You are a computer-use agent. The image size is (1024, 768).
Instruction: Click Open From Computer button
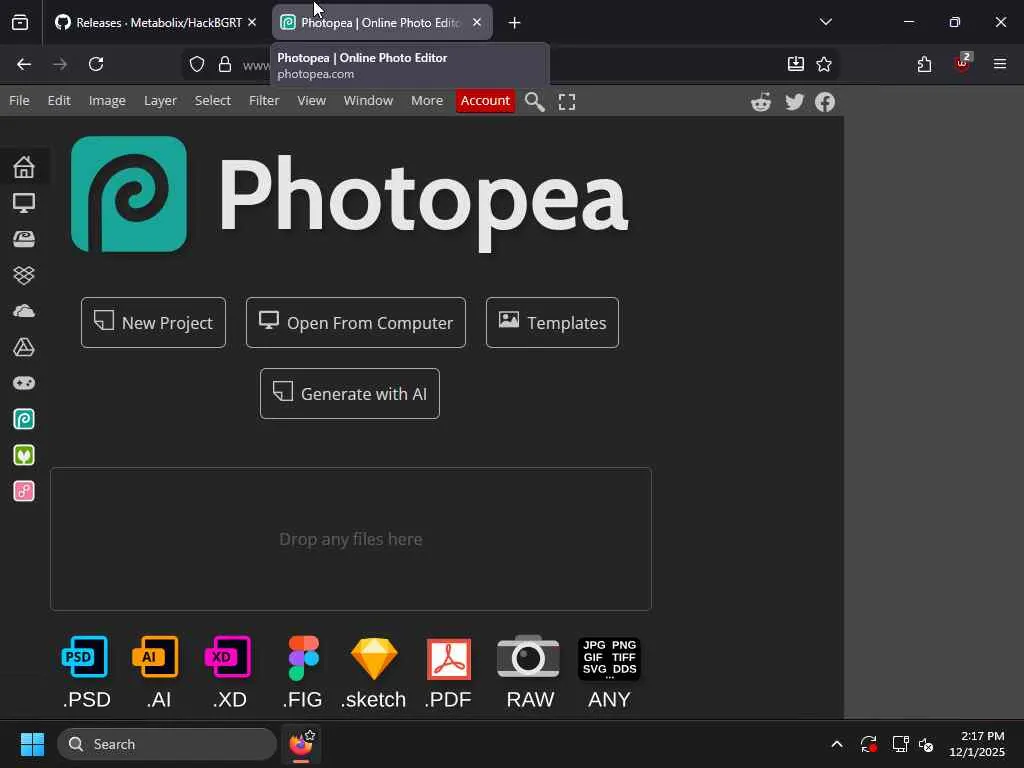tap(356, 323)
